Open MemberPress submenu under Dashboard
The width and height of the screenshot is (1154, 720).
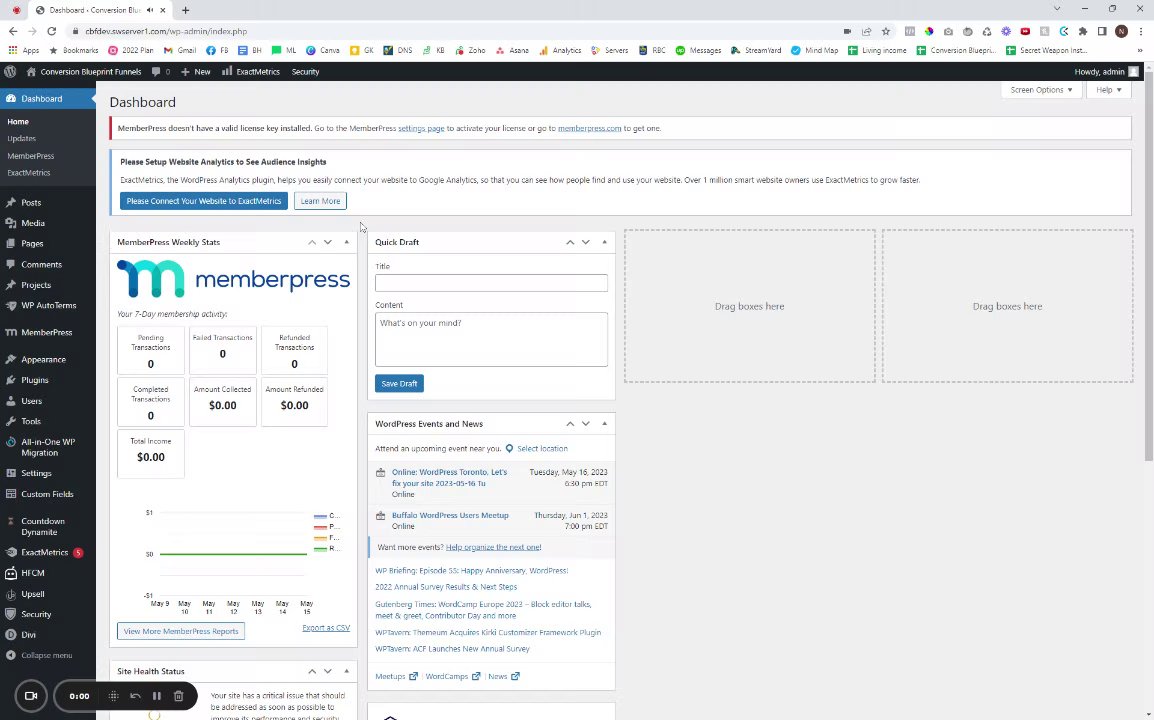pos(30,156)
